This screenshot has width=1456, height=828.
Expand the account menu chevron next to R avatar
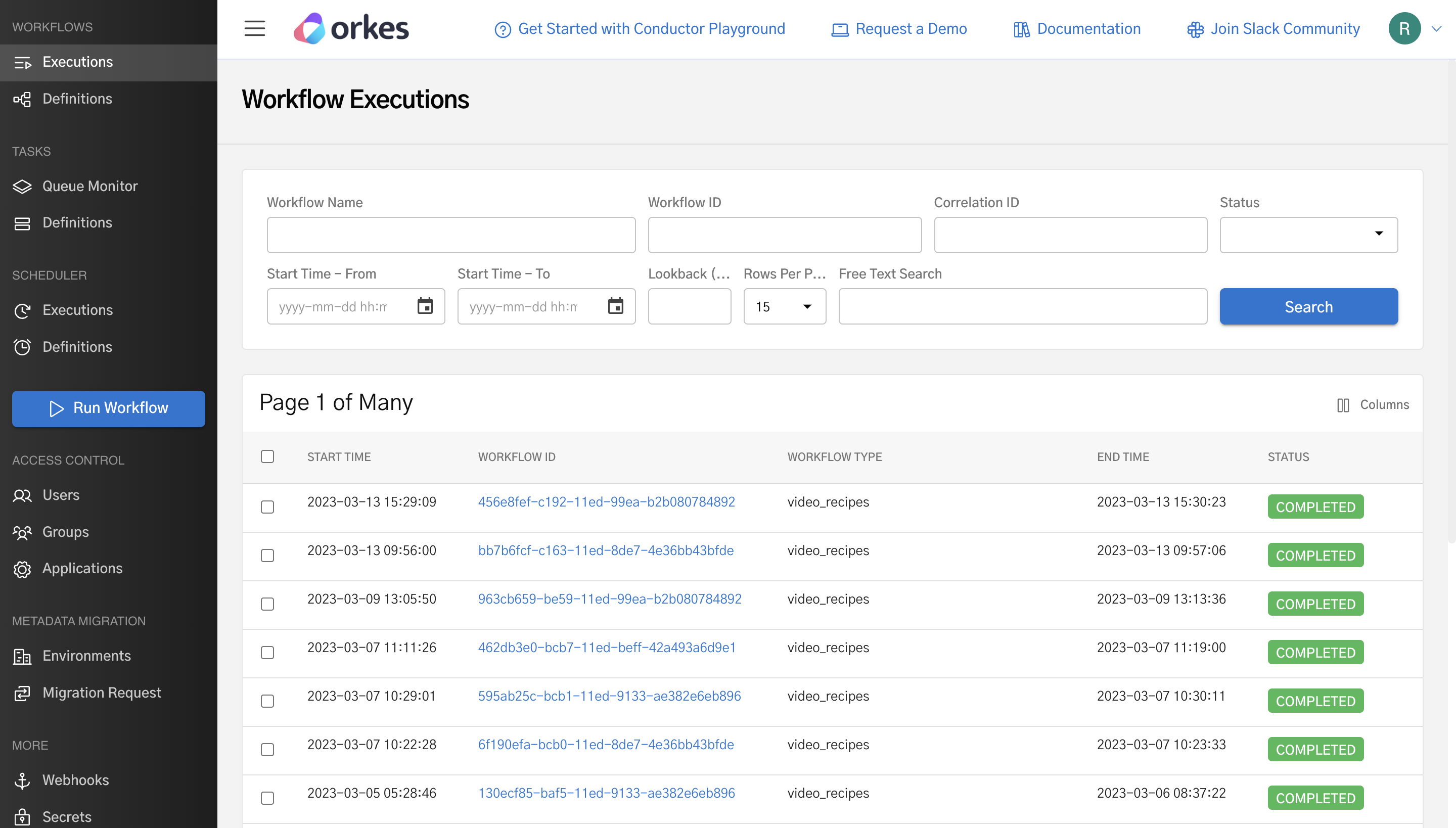pos(1438,28)
